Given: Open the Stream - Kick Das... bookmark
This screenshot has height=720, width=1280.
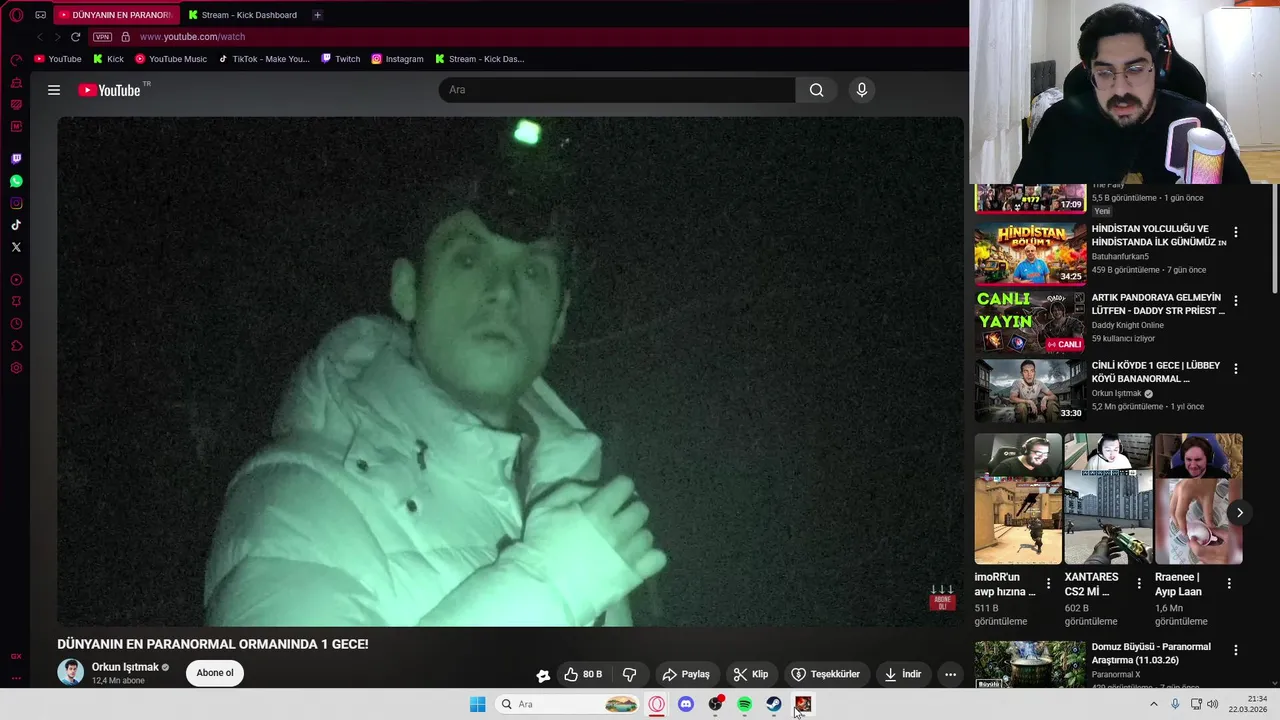Looking at the screenshot, I should pos(479,59).
